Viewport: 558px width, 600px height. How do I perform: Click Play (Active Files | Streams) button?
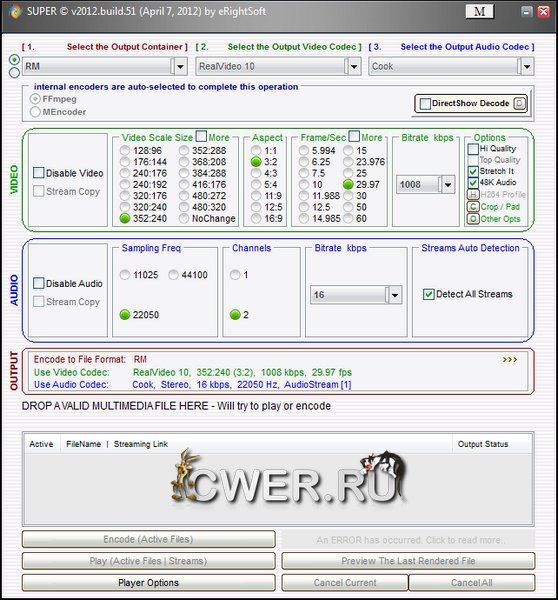pyautogui.click(x=148, y=561)
